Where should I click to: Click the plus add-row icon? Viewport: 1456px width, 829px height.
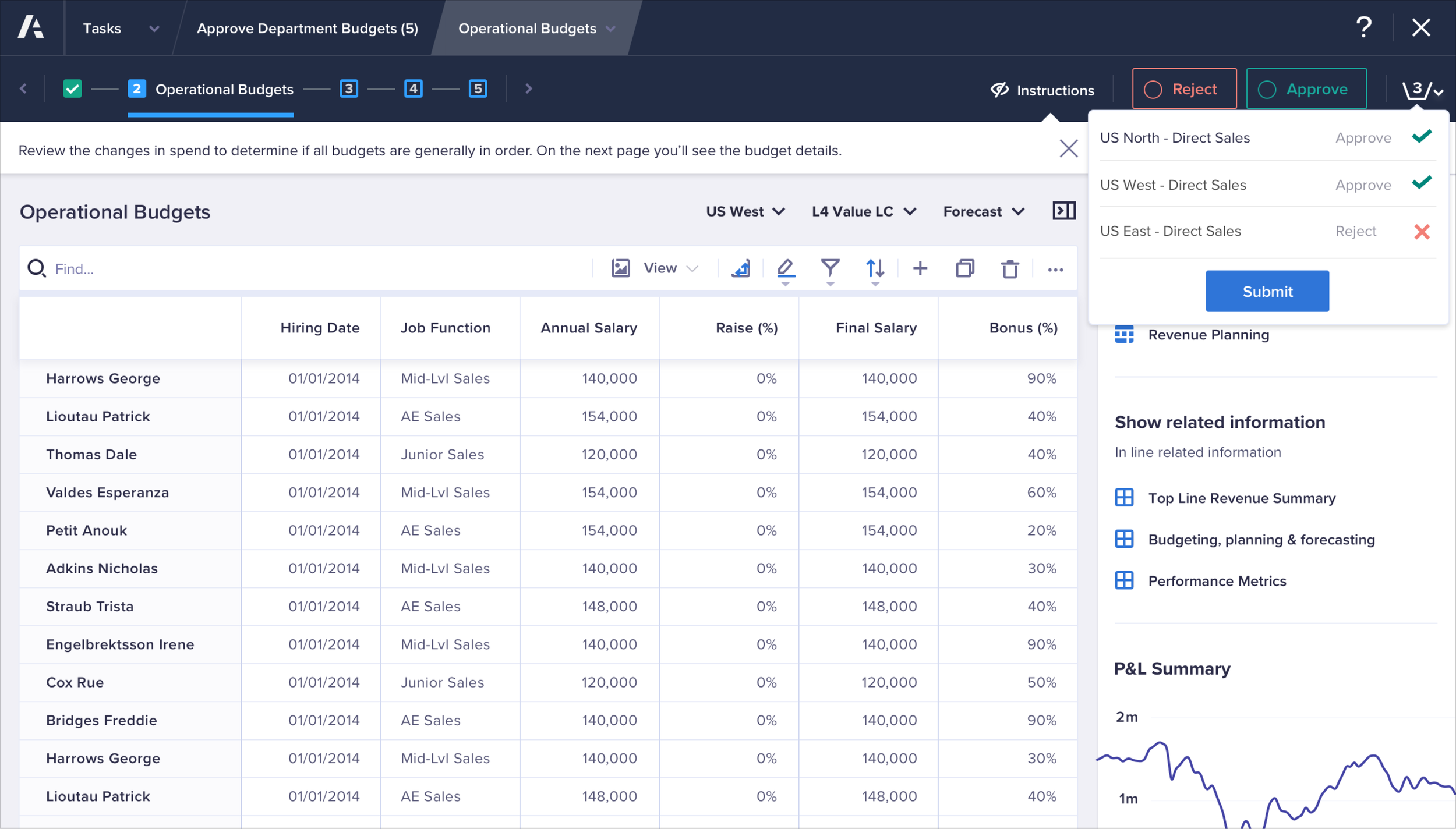(x=920, y=268)
